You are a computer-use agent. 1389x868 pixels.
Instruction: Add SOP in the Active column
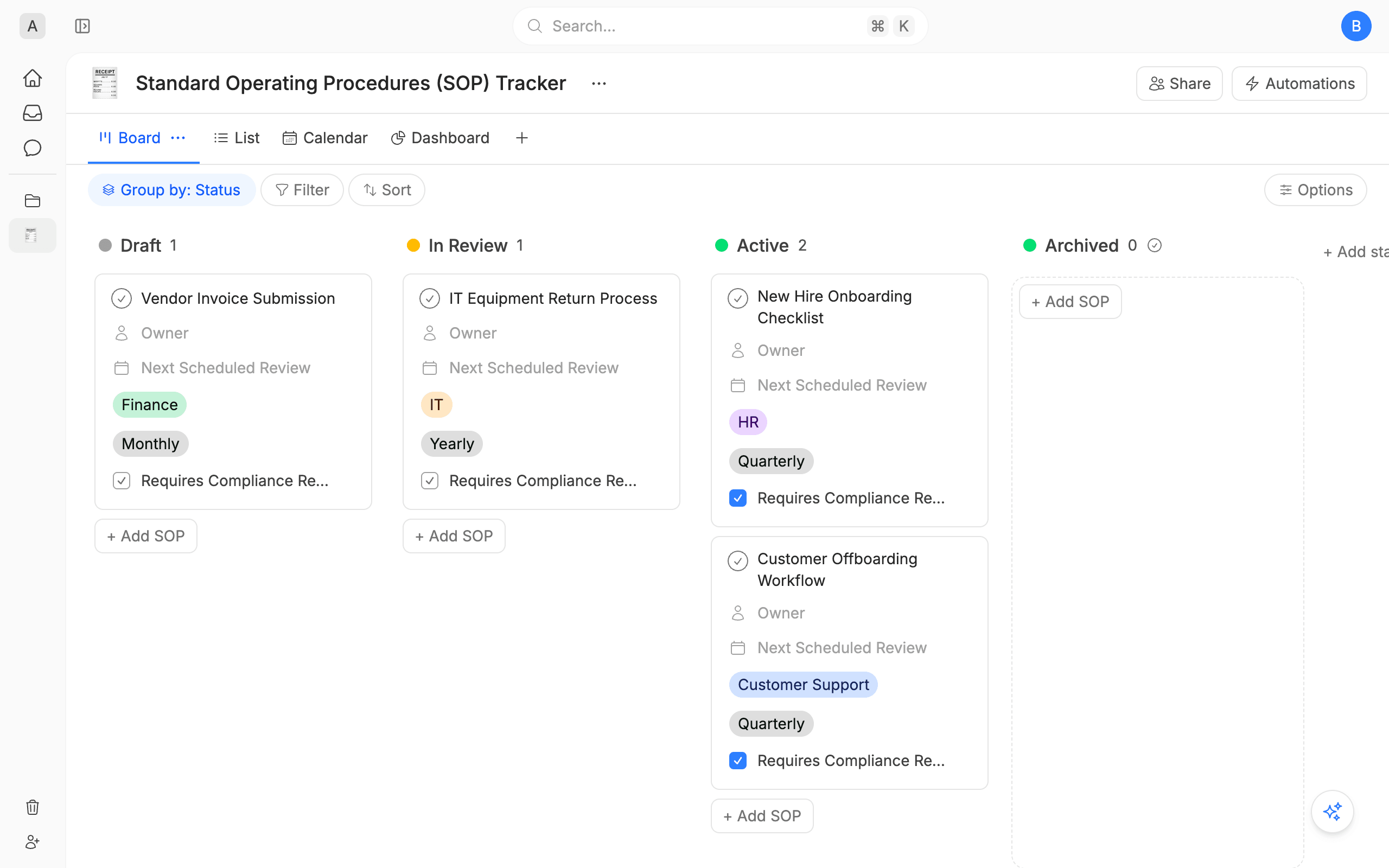coord(762,816)
